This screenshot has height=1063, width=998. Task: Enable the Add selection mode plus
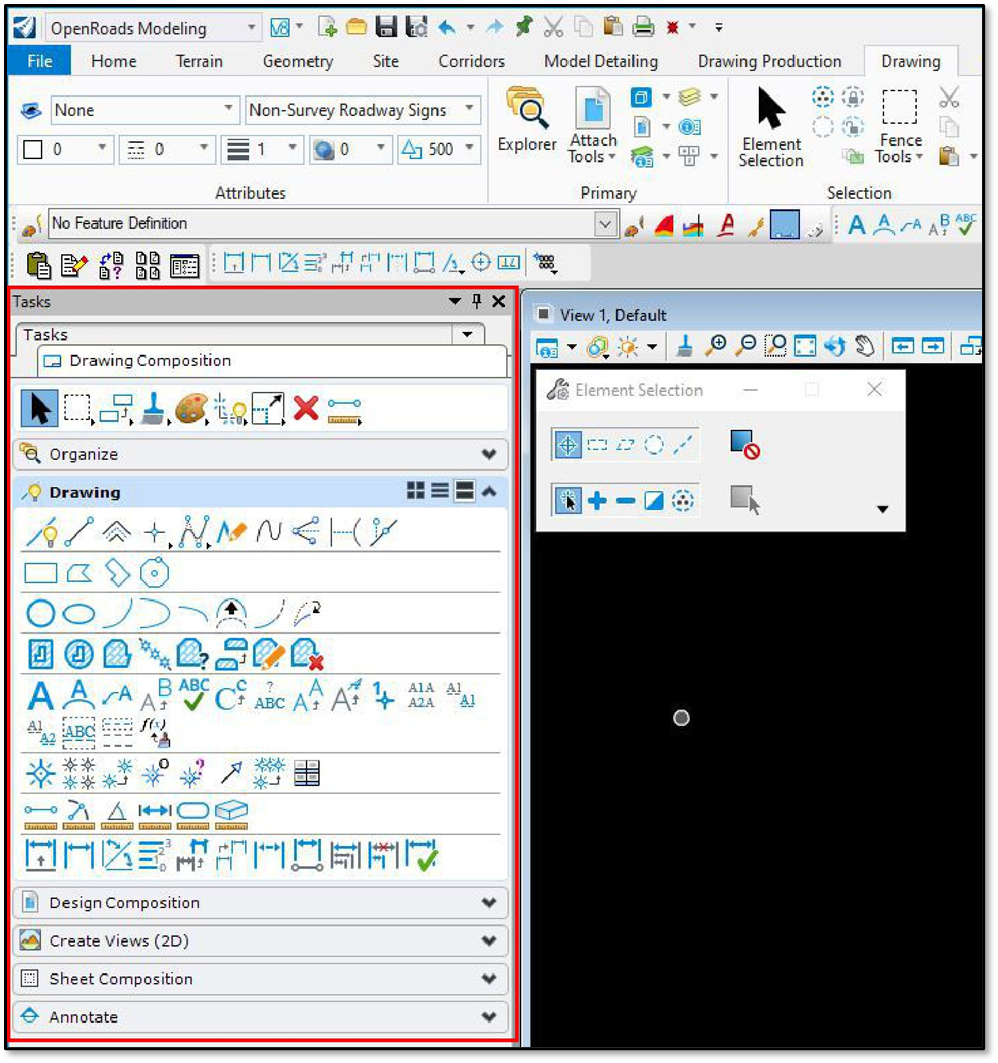coord(597,501)
